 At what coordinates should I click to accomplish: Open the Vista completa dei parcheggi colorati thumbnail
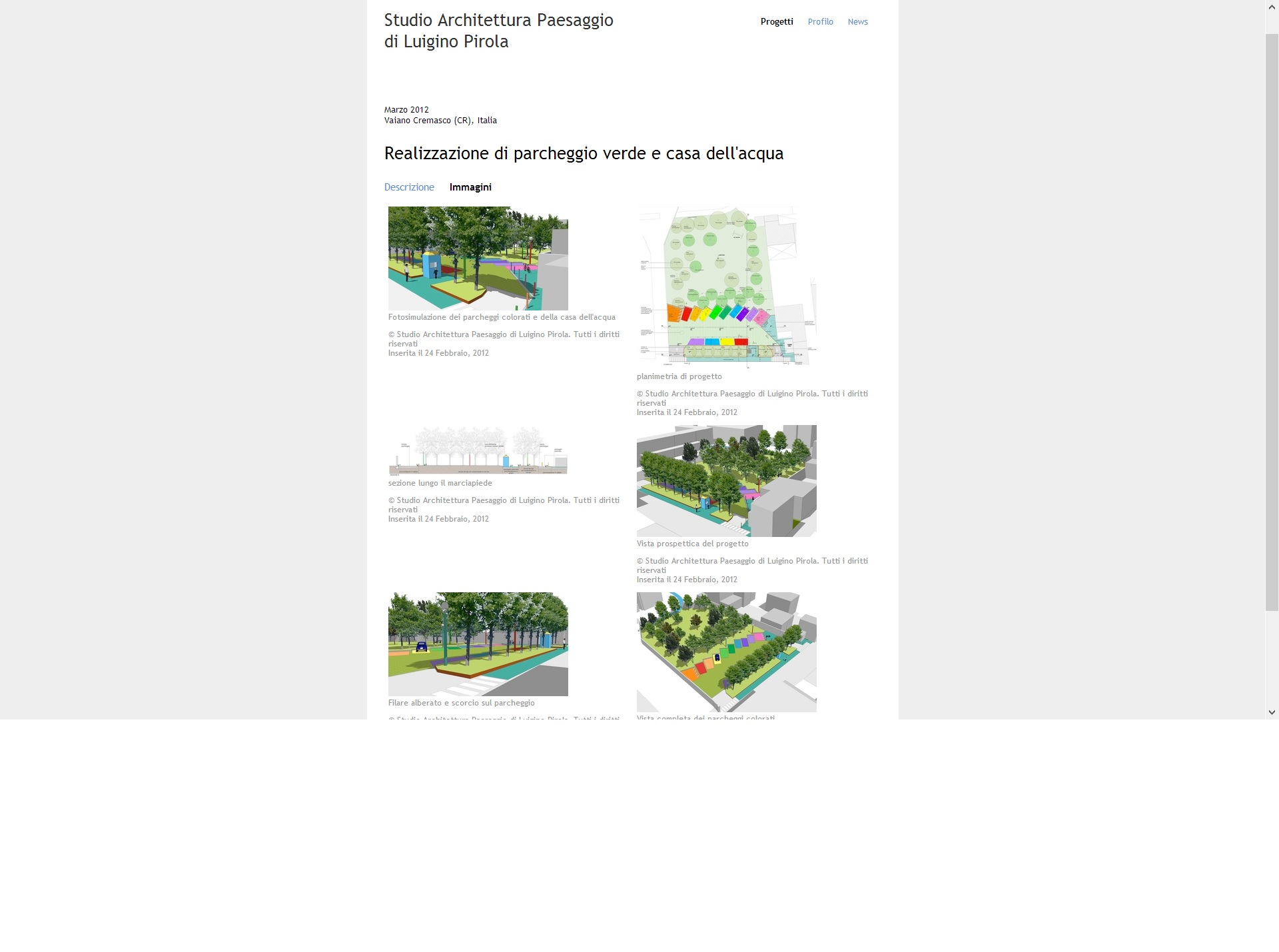[x=727, y=652]
